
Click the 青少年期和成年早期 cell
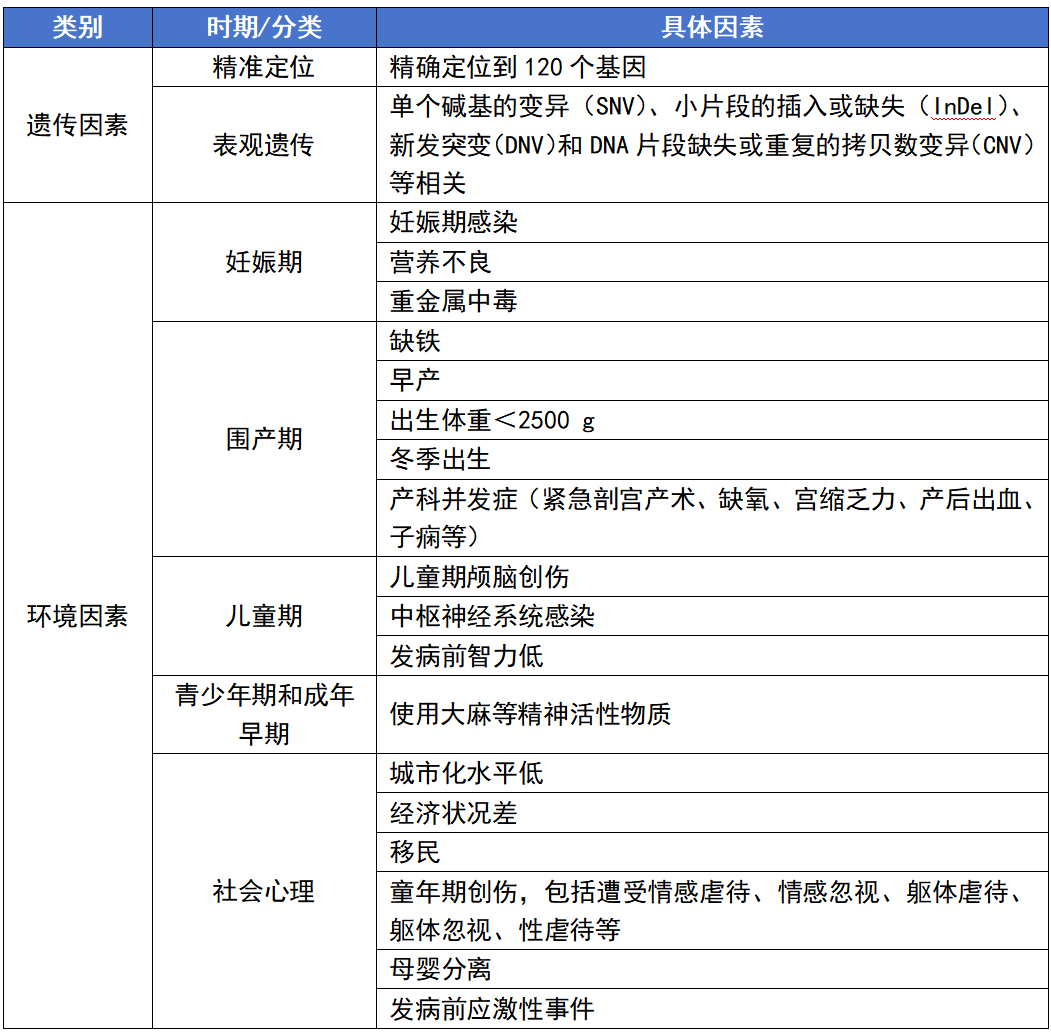264,714
